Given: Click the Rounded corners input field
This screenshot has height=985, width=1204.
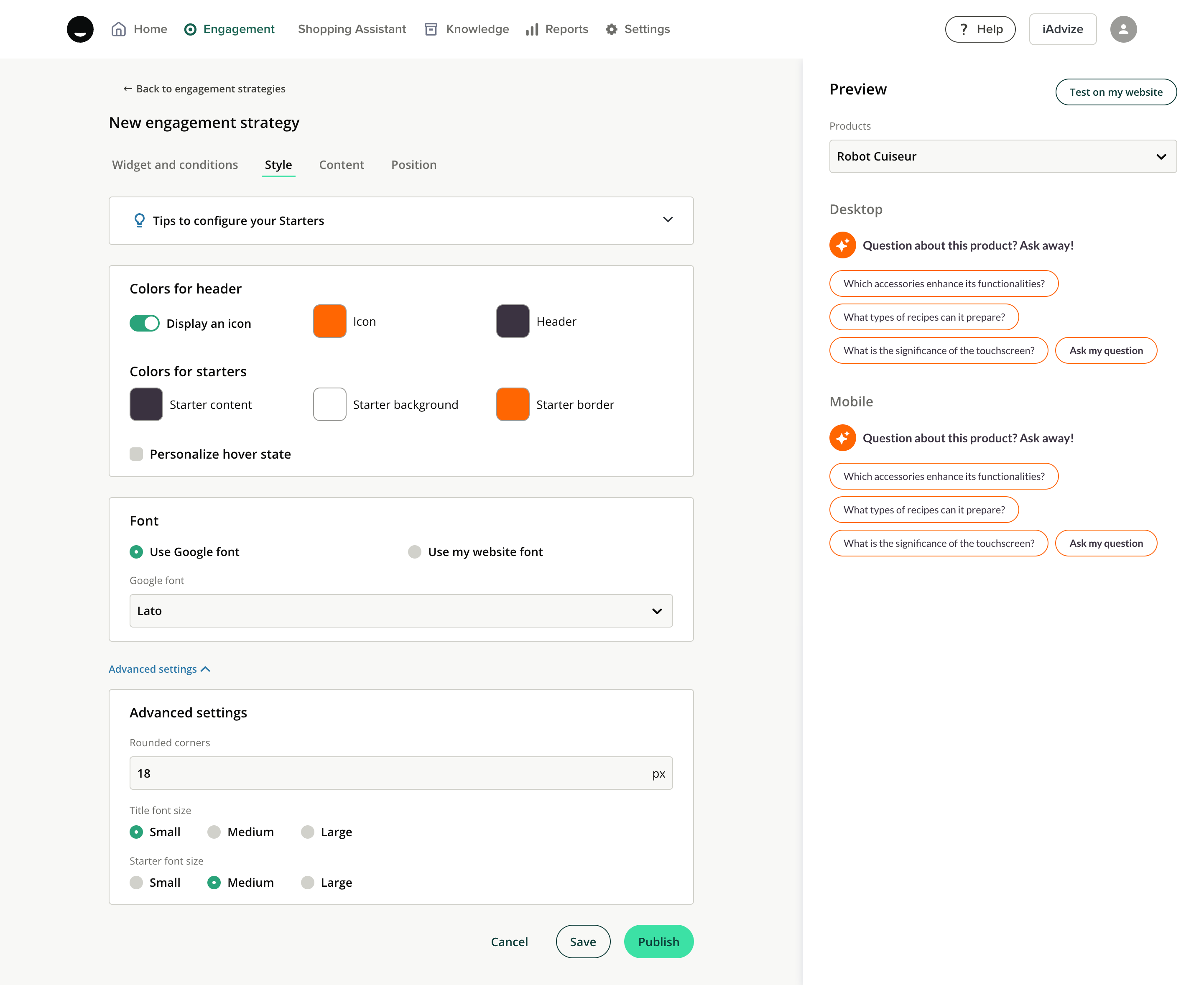Looking at the screenshot, I should point(391,773).
